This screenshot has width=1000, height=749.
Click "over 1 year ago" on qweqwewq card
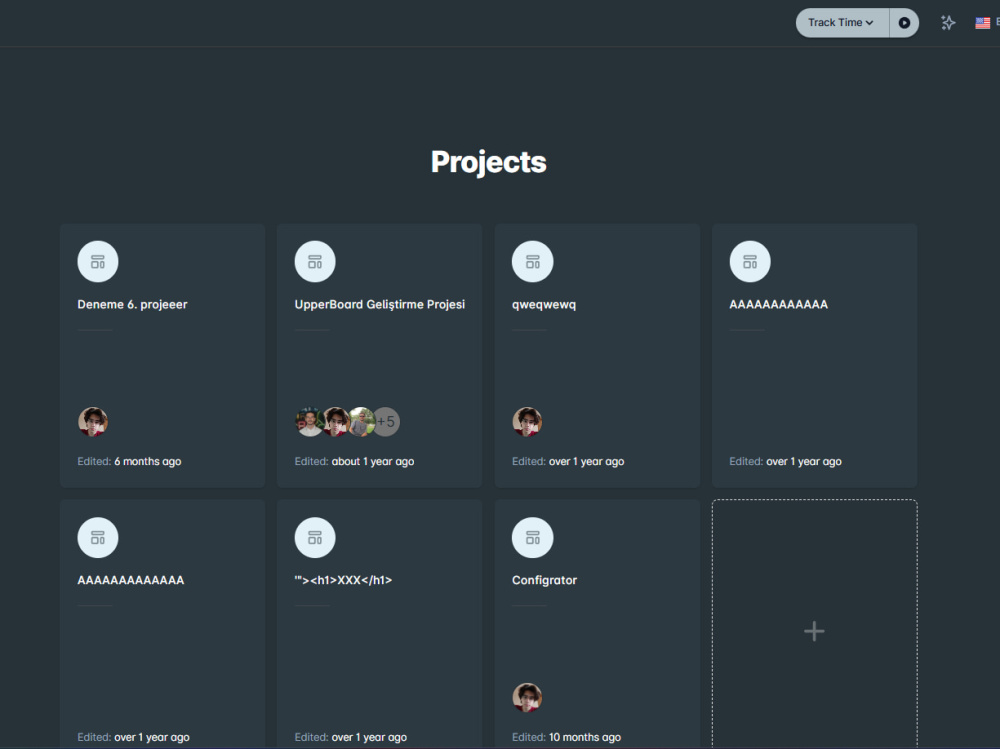587,461
